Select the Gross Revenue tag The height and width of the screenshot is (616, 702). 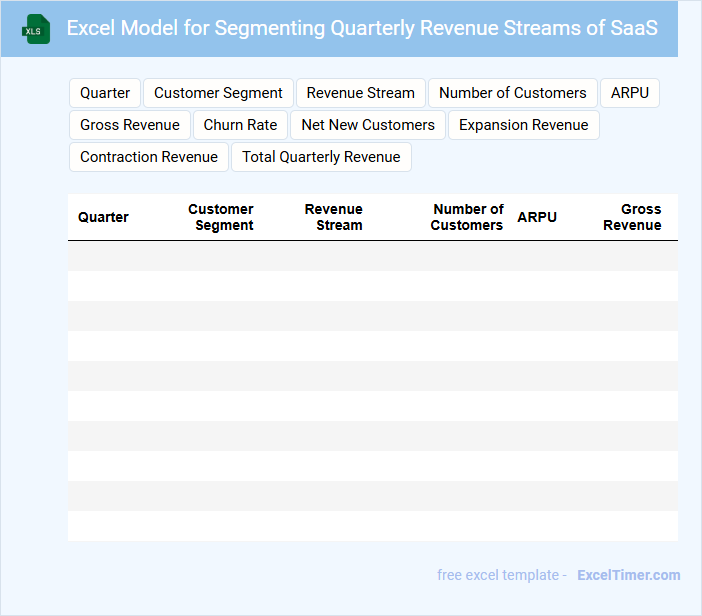pos(130,125)
